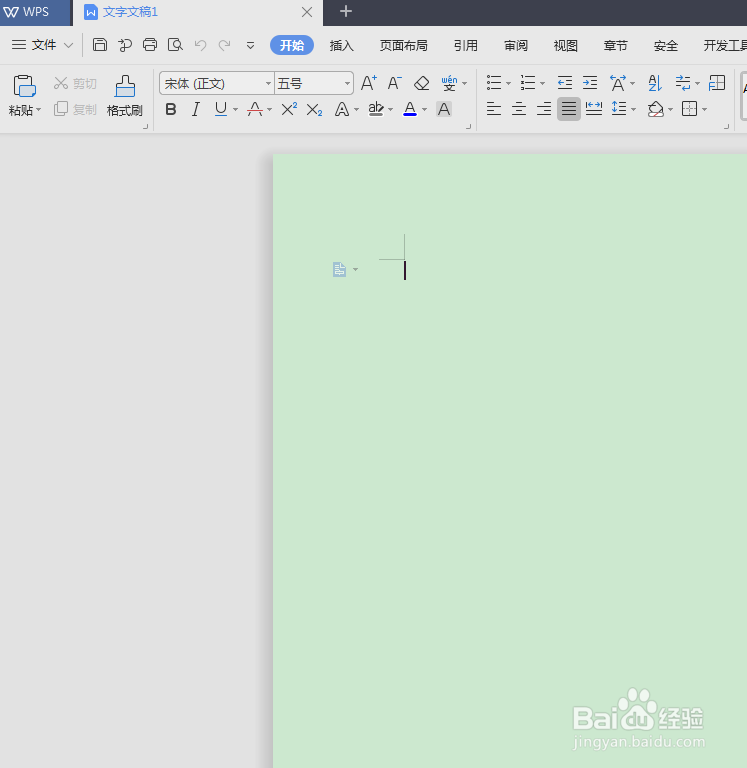747x768 pixels.
Task: Decrease font size with A- icon
Action: point(394,83)
